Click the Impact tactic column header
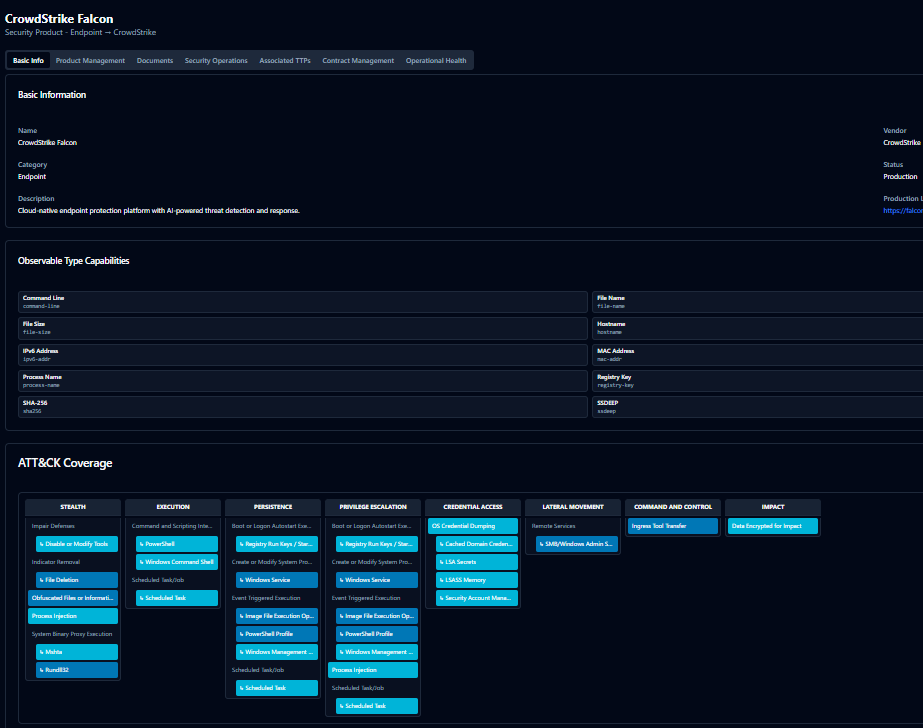923x728 pixels. click(x=773, y=507)
